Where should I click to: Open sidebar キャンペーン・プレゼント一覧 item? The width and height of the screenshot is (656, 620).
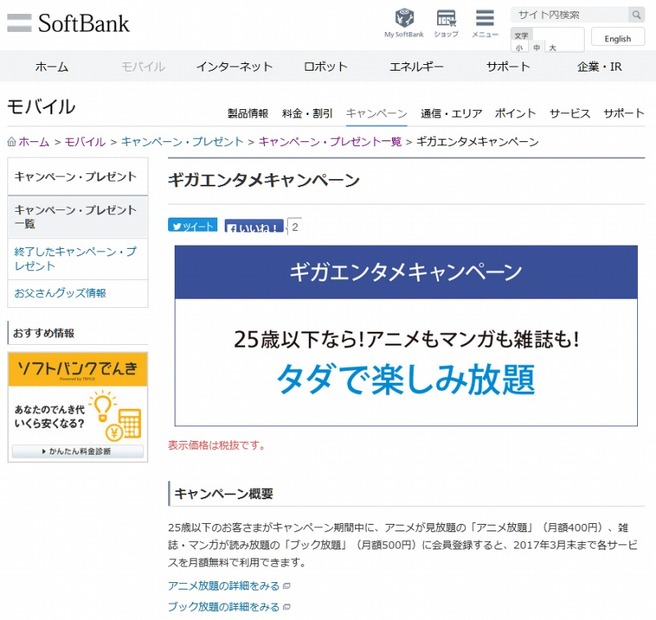click(78, 217)
